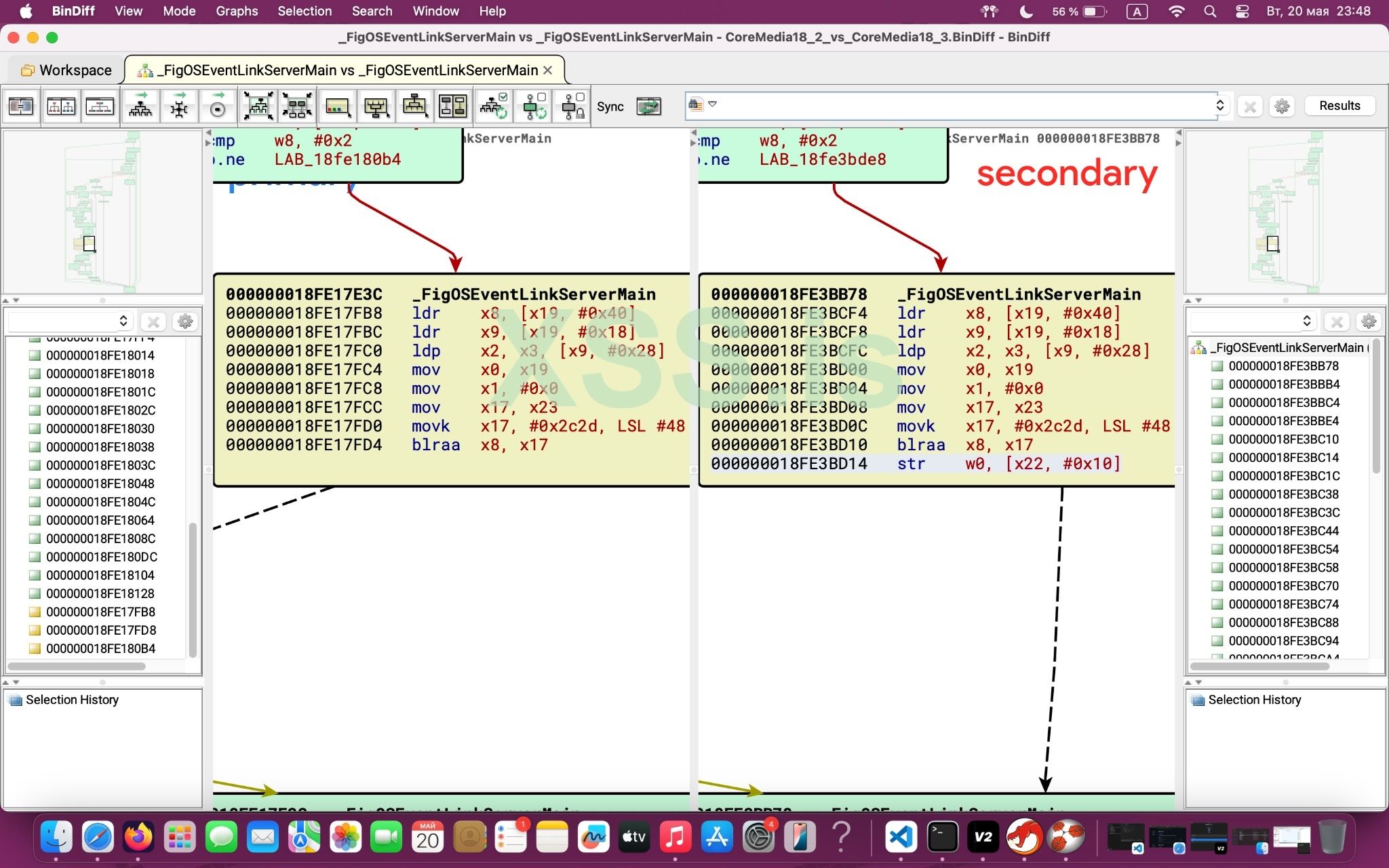Clear the search with the X button

click(x=1250, y=105)
